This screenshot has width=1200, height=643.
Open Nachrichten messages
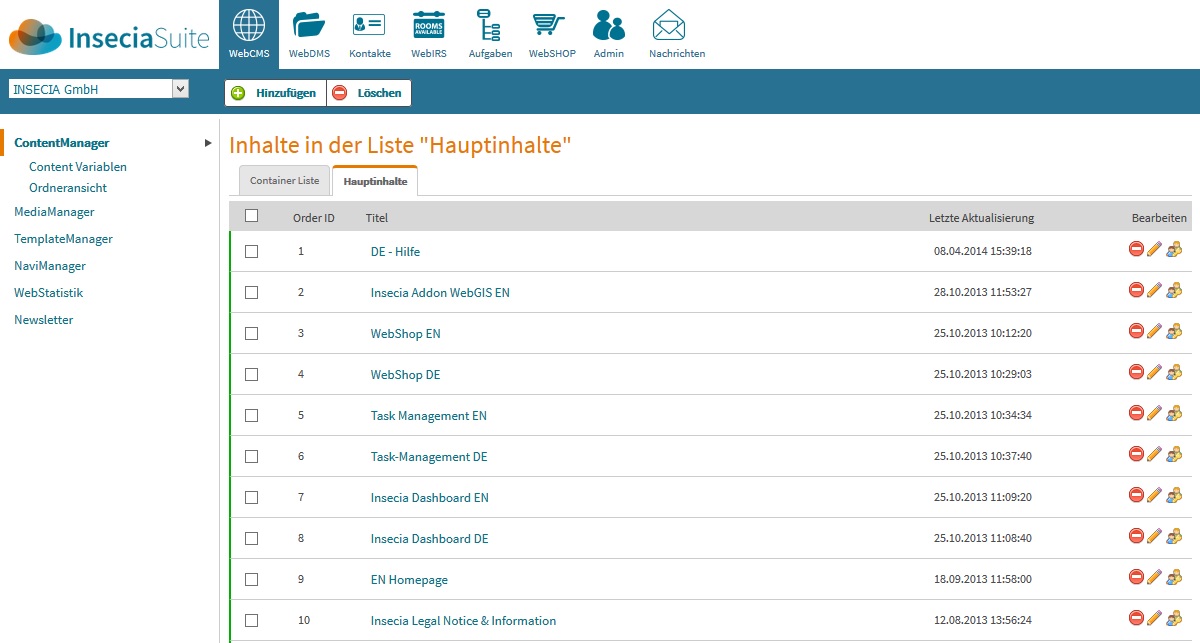click(x=677, y=34)
